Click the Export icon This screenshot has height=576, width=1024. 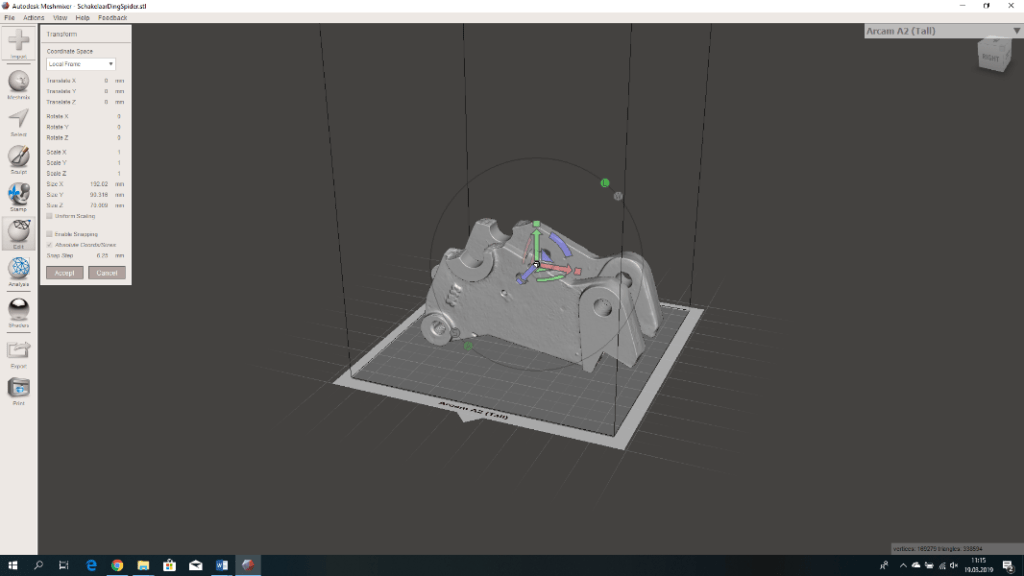[18, 350]
